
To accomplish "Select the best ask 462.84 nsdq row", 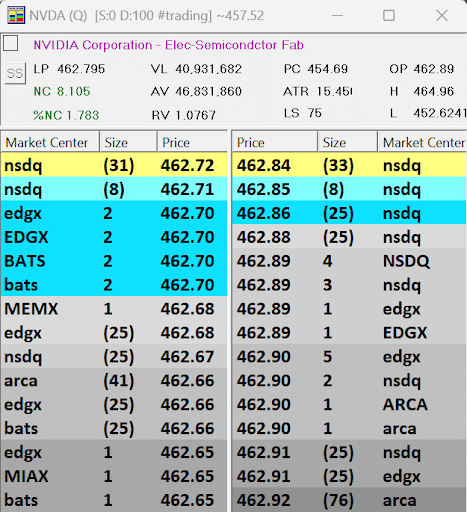I will (x=349, y=165).
